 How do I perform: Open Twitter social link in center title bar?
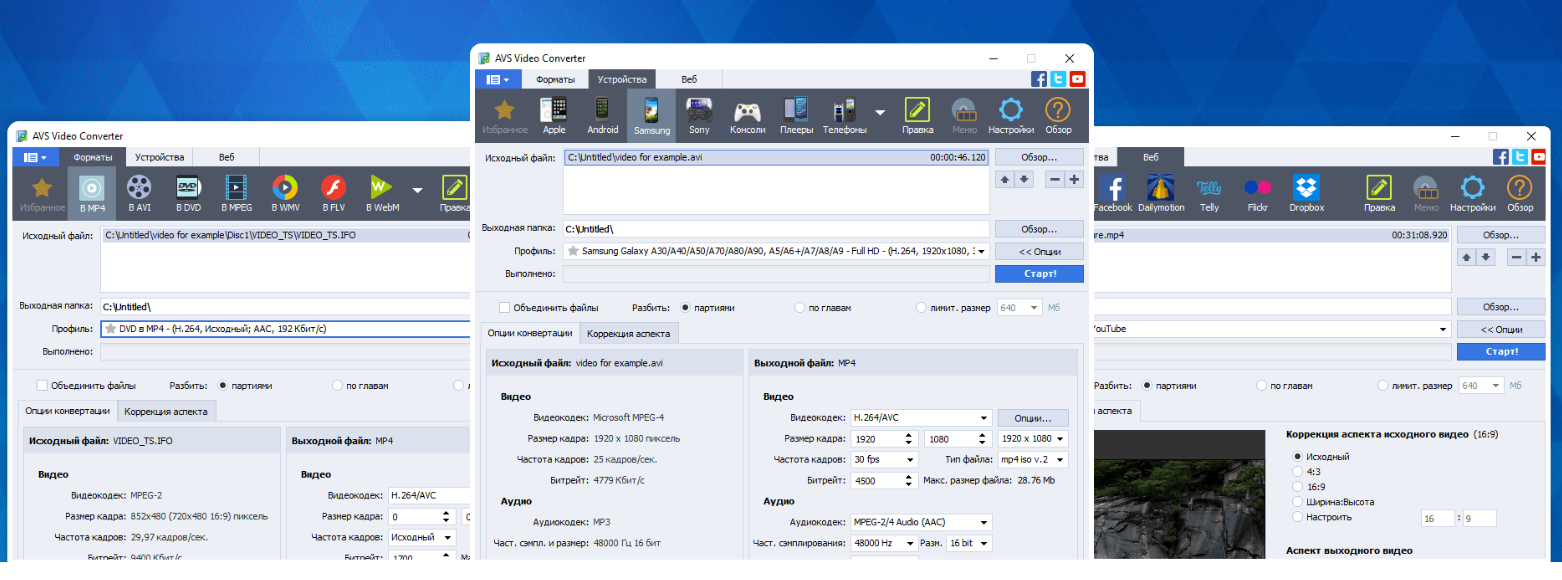[1058, 79]
